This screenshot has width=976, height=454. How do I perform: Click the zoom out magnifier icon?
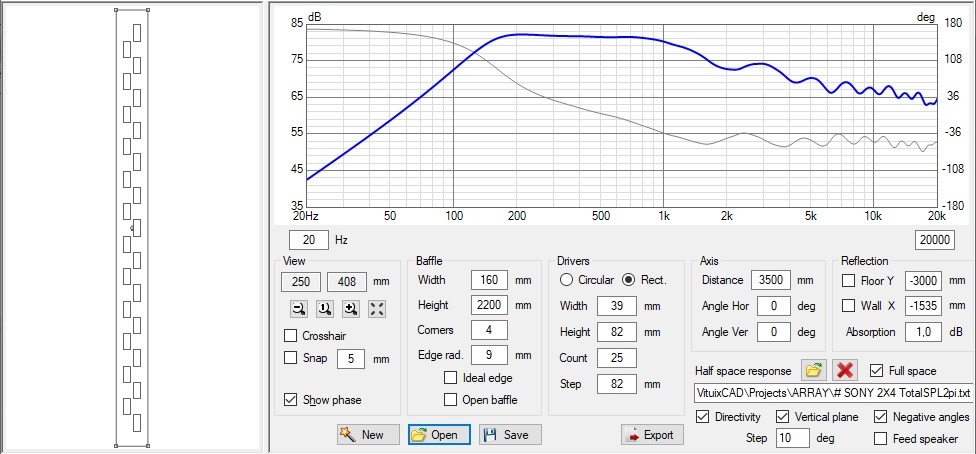click(300, 308)
